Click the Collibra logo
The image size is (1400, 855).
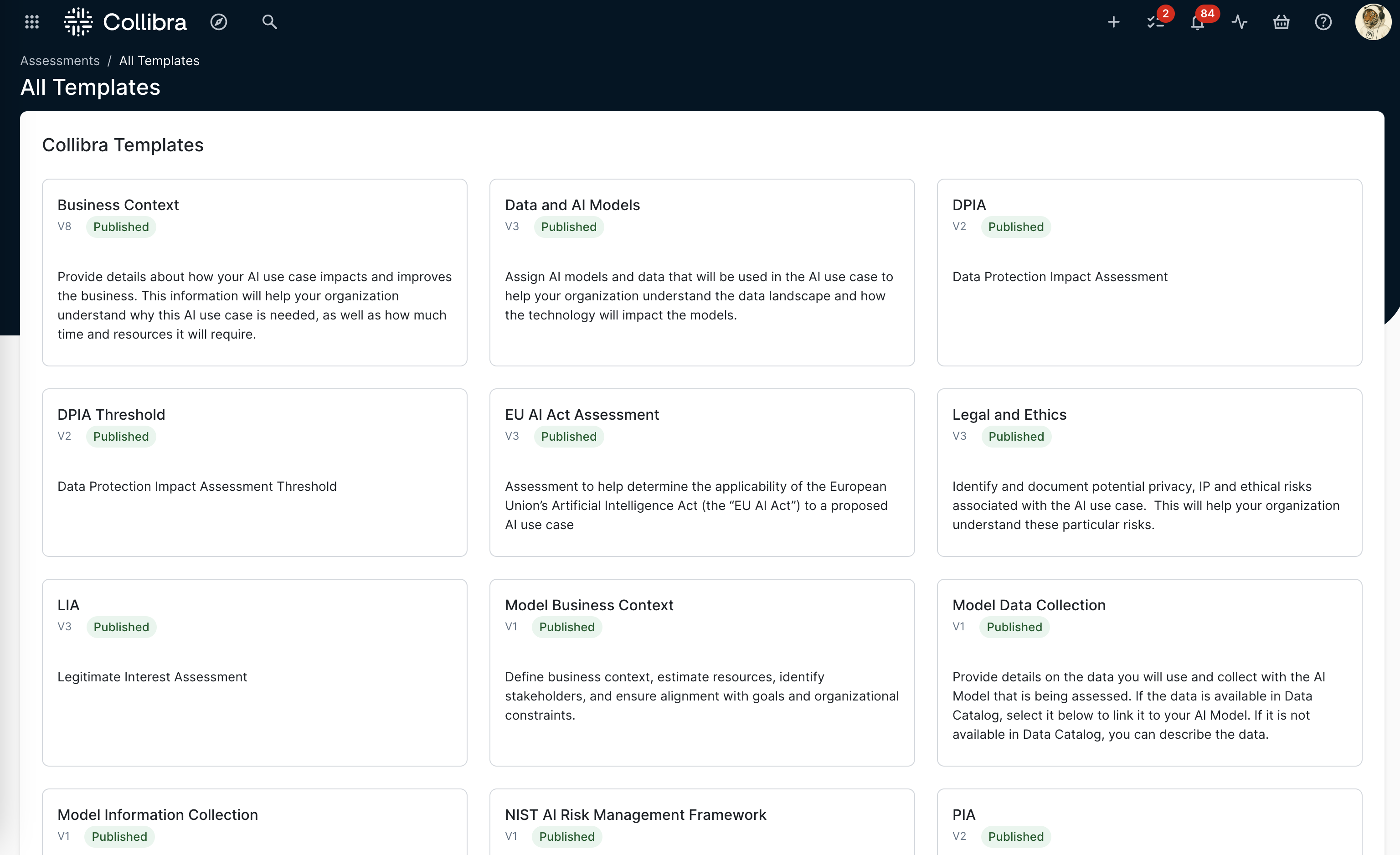tap(126, 22)
